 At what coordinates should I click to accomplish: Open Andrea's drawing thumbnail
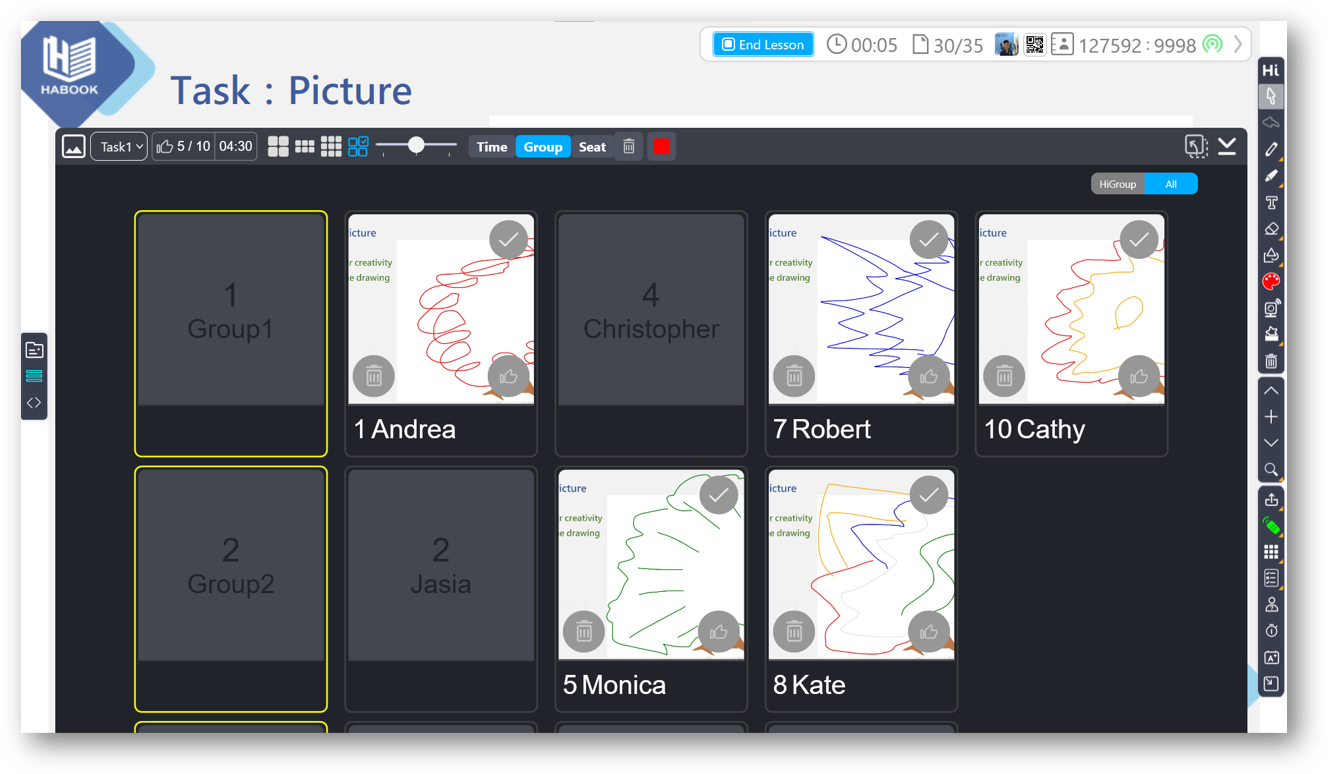pyautogui.click(x=441, y=309)
